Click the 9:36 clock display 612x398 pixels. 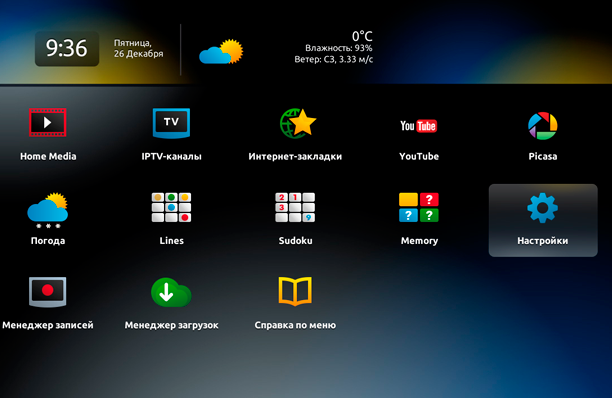click(x=67, y=48)
